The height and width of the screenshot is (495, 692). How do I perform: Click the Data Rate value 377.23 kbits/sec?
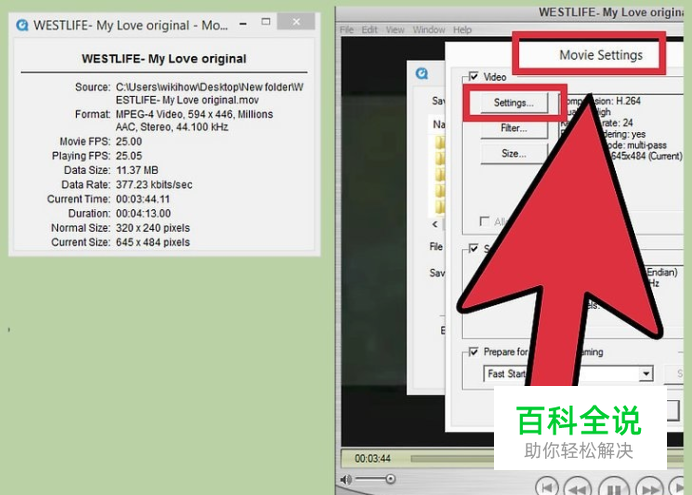(x=154, y=184)
